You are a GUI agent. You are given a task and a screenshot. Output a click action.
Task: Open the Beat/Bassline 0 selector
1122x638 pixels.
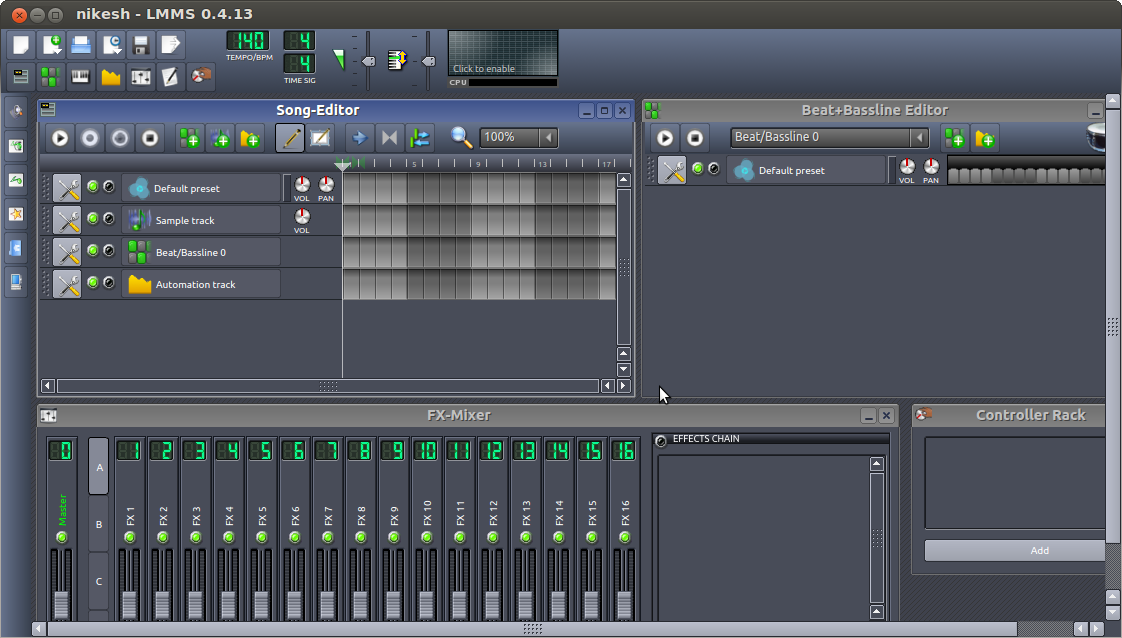coord(829,137)
